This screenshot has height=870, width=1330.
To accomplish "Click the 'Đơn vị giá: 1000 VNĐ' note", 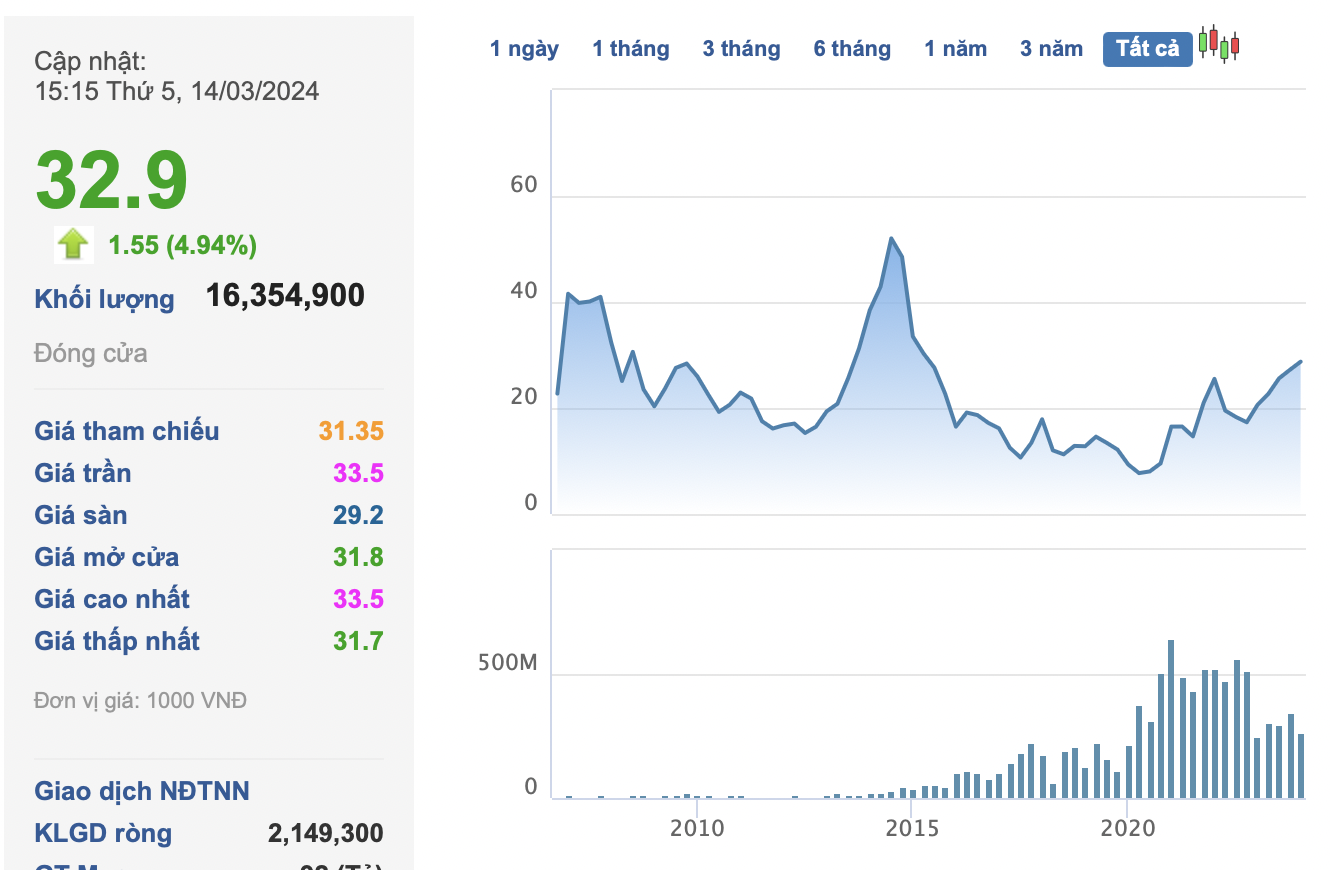I will [141, 700].
